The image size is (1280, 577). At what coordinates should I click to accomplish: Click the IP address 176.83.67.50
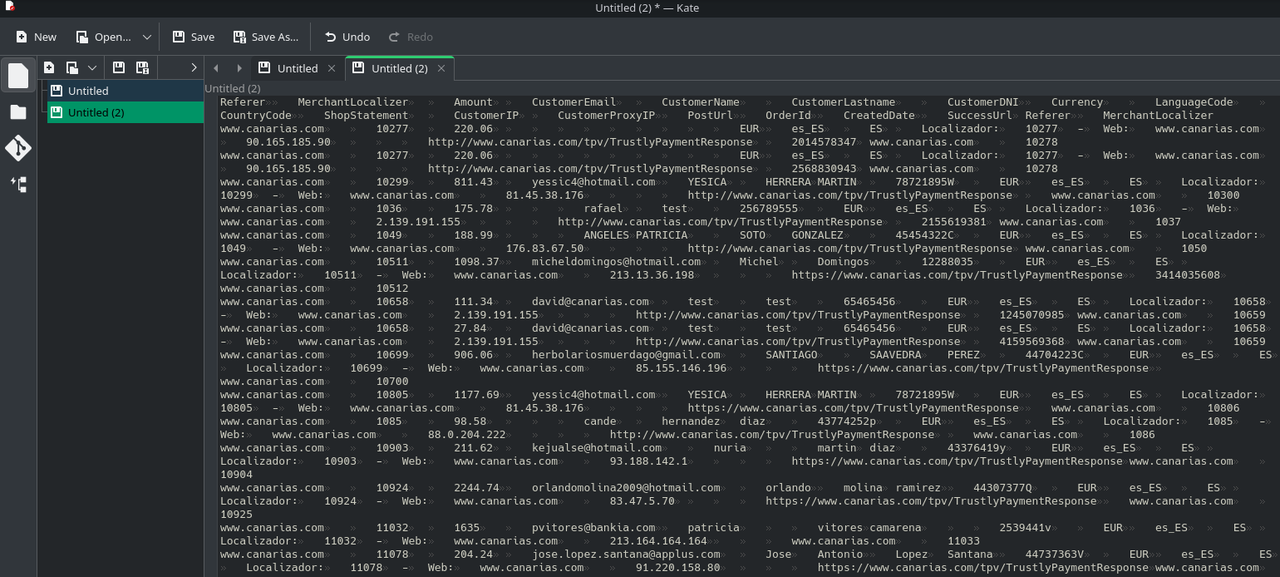coord(545,248)
